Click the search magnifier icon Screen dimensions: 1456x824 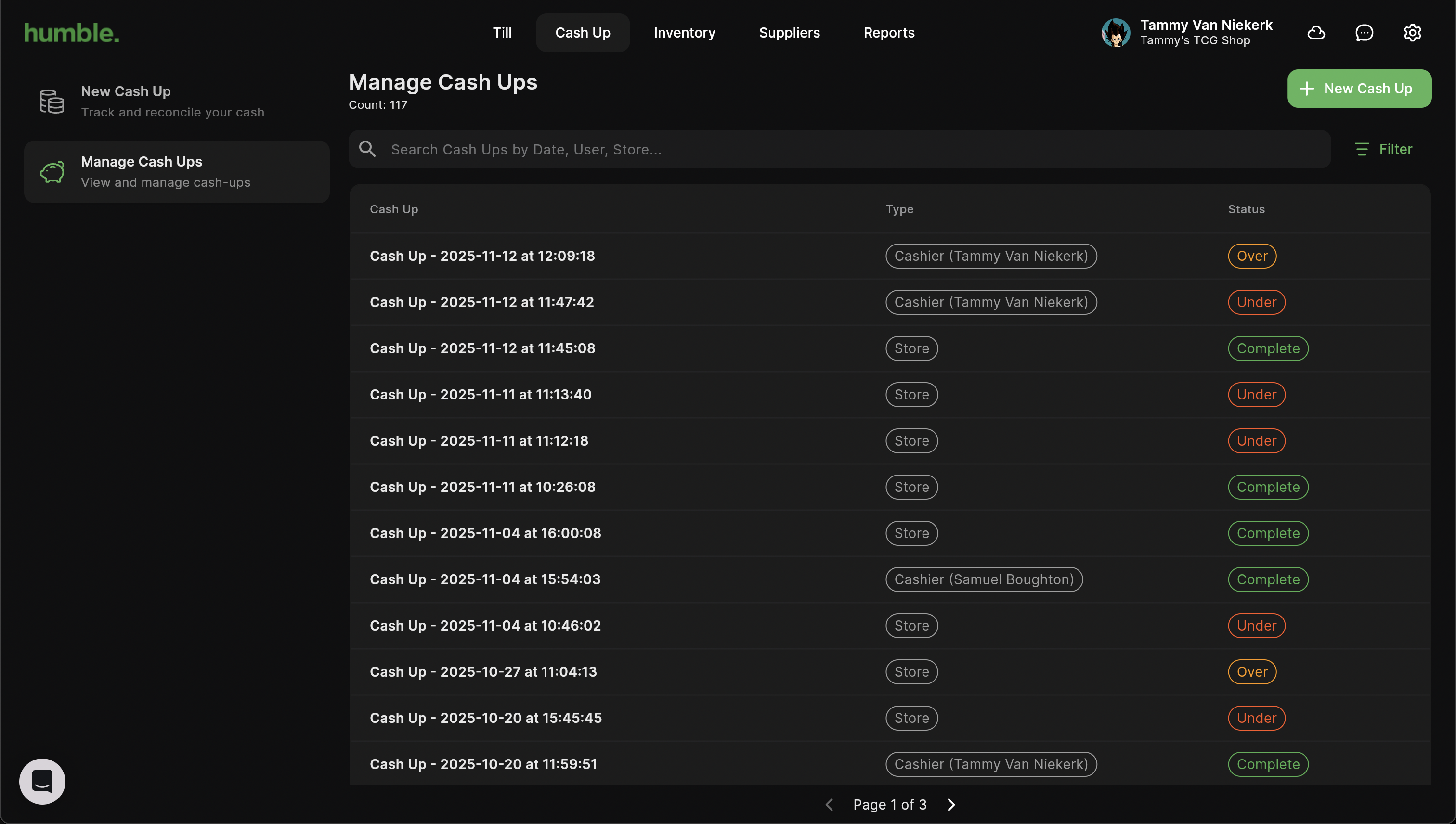click(x=367, y=149)
